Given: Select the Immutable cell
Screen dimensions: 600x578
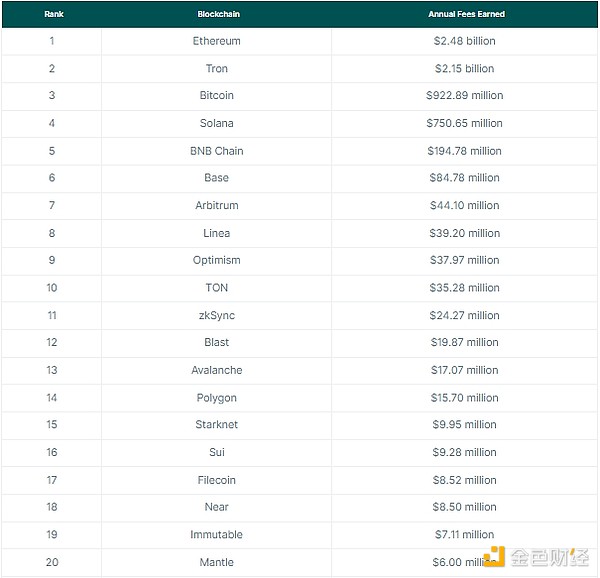Looking at the screenshot, I should pos(217,534).
